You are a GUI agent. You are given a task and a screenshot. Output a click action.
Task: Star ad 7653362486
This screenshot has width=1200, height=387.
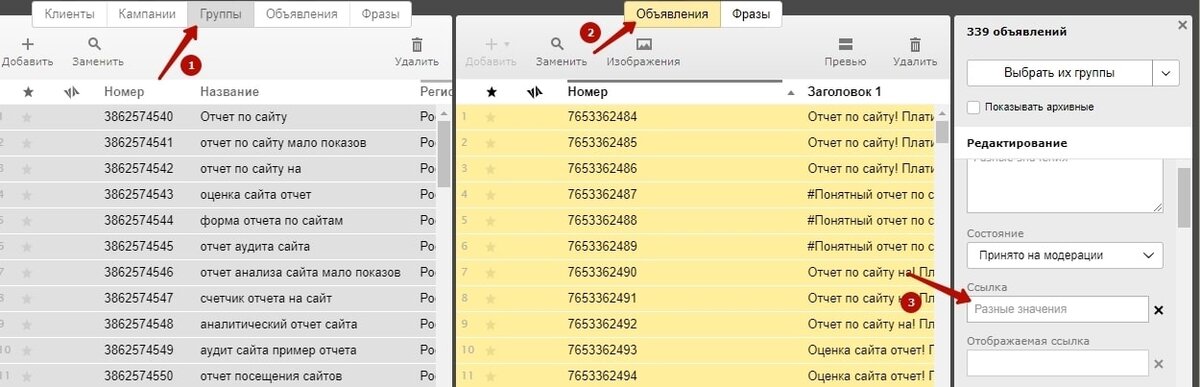coord(491,169)
